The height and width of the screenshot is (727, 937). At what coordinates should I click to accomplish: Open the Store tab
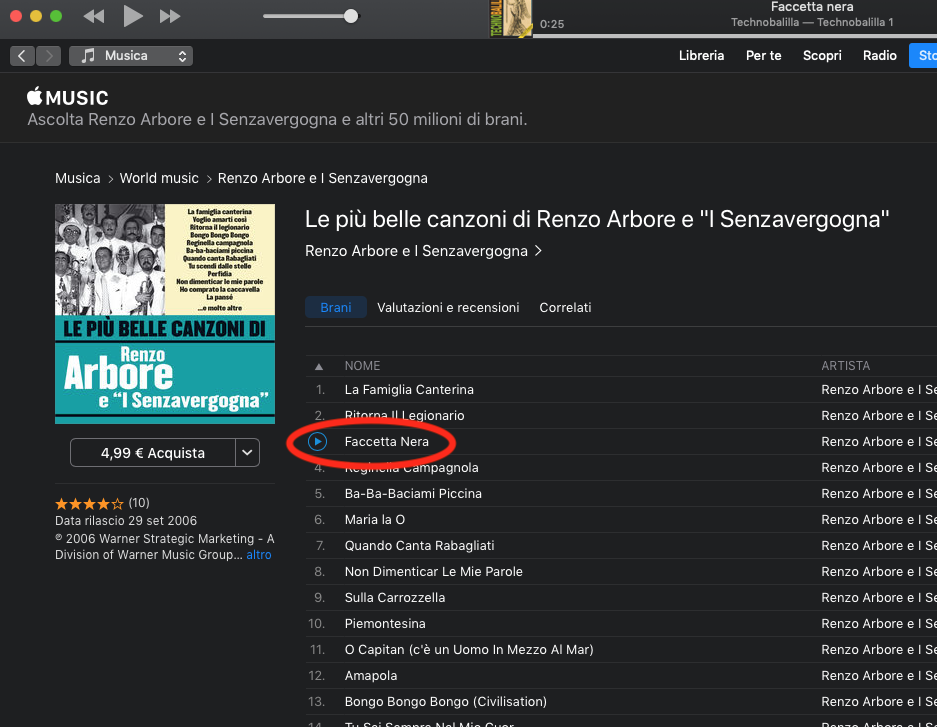(x=923, y=56)
